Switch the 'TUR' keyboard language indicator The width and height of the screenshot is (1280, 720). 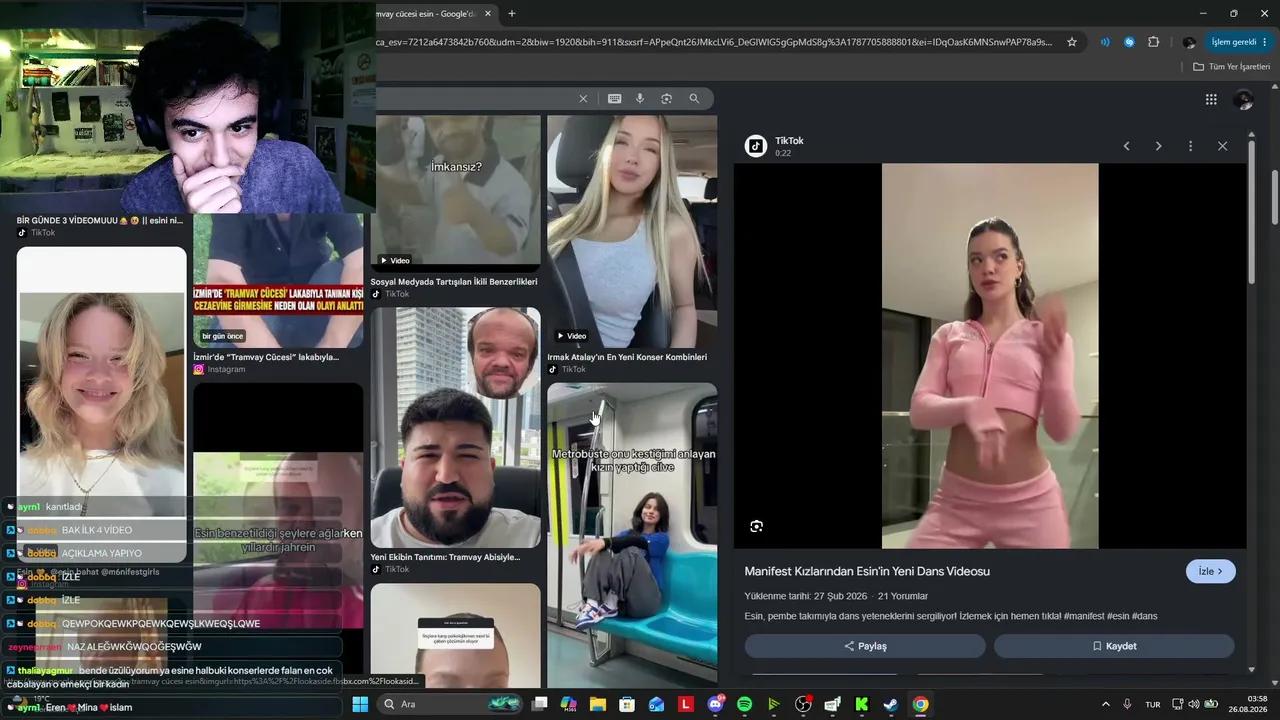tap(1153, 704)
